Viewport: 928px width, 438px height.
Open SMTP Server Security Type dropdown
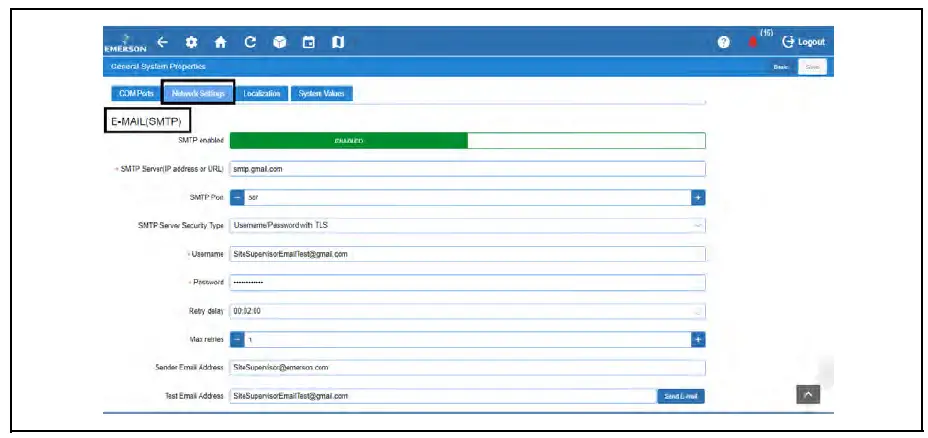[468, 226]
